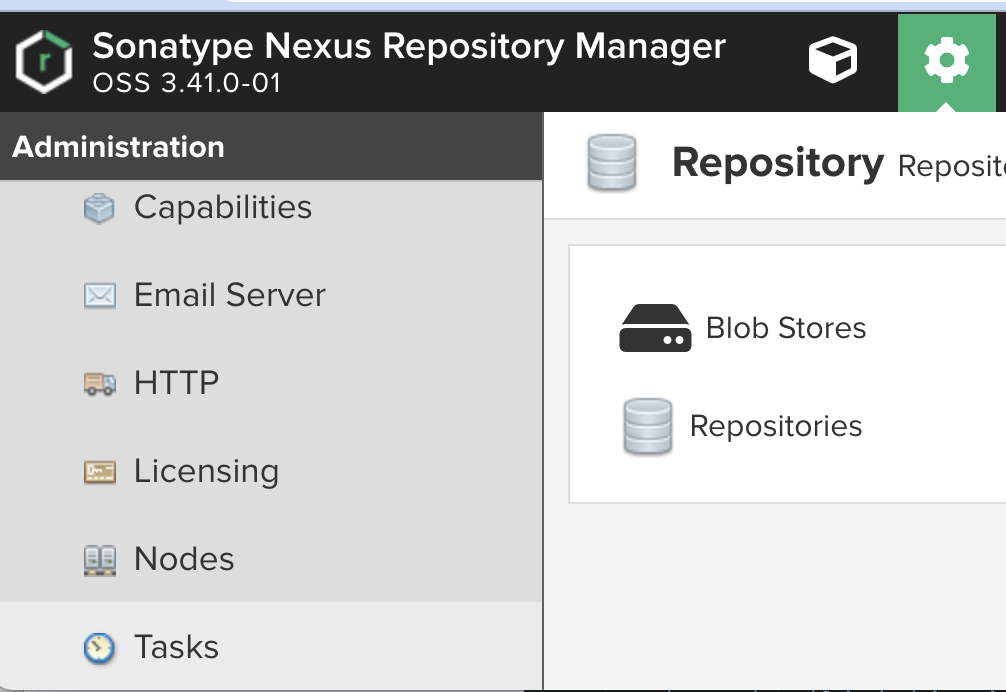Click the Sonatype Nexus Repository Manager title
The height and width of the screenshot is (692, 1006).
click(409, 46)
